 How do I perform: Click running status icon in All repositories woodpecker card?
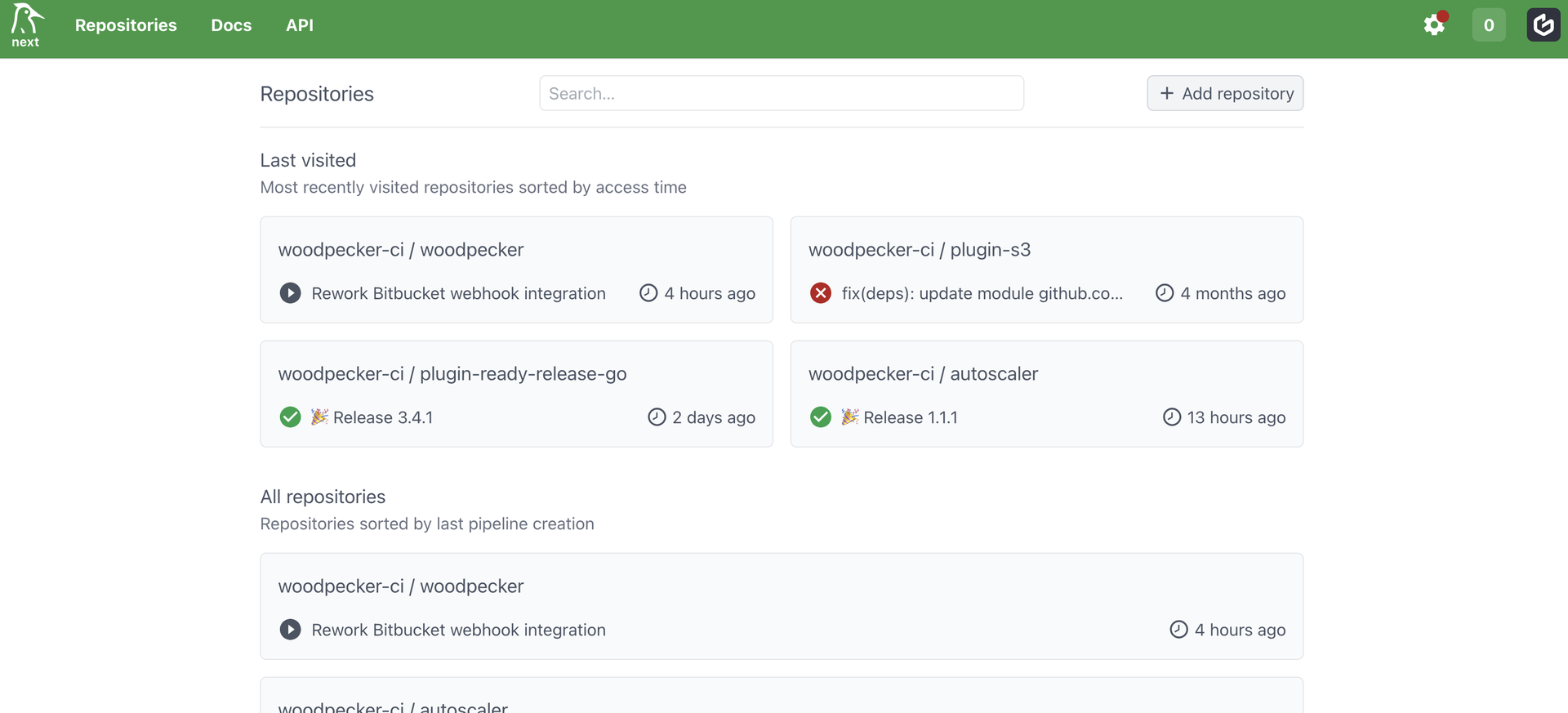(290, 630)
